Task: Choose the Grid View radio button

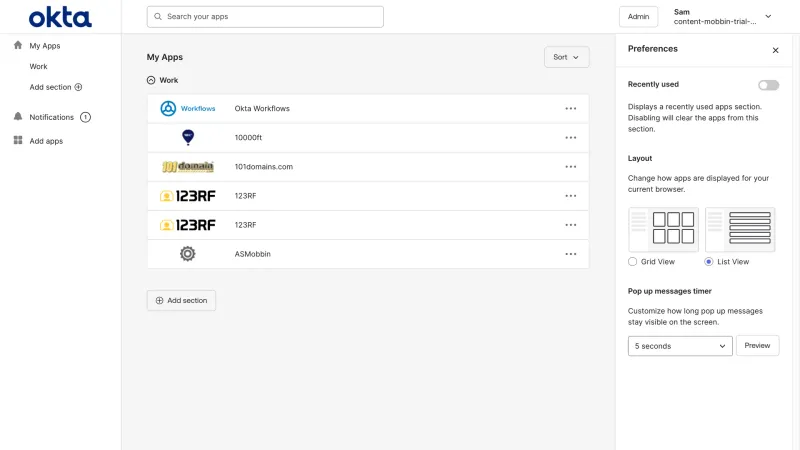Action: (633, 261)
